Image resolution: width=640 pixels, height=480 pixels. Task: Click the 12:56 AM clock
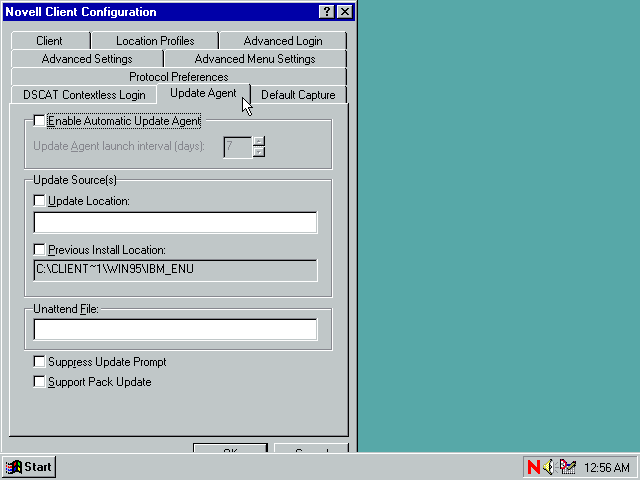[607, 467]
